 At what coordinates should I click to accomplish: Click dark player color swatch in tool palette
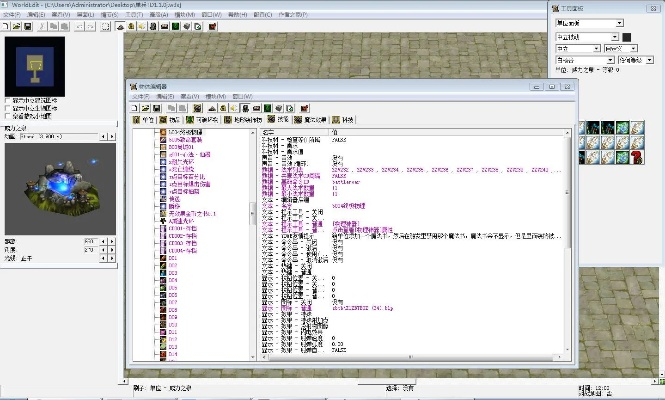626,37
